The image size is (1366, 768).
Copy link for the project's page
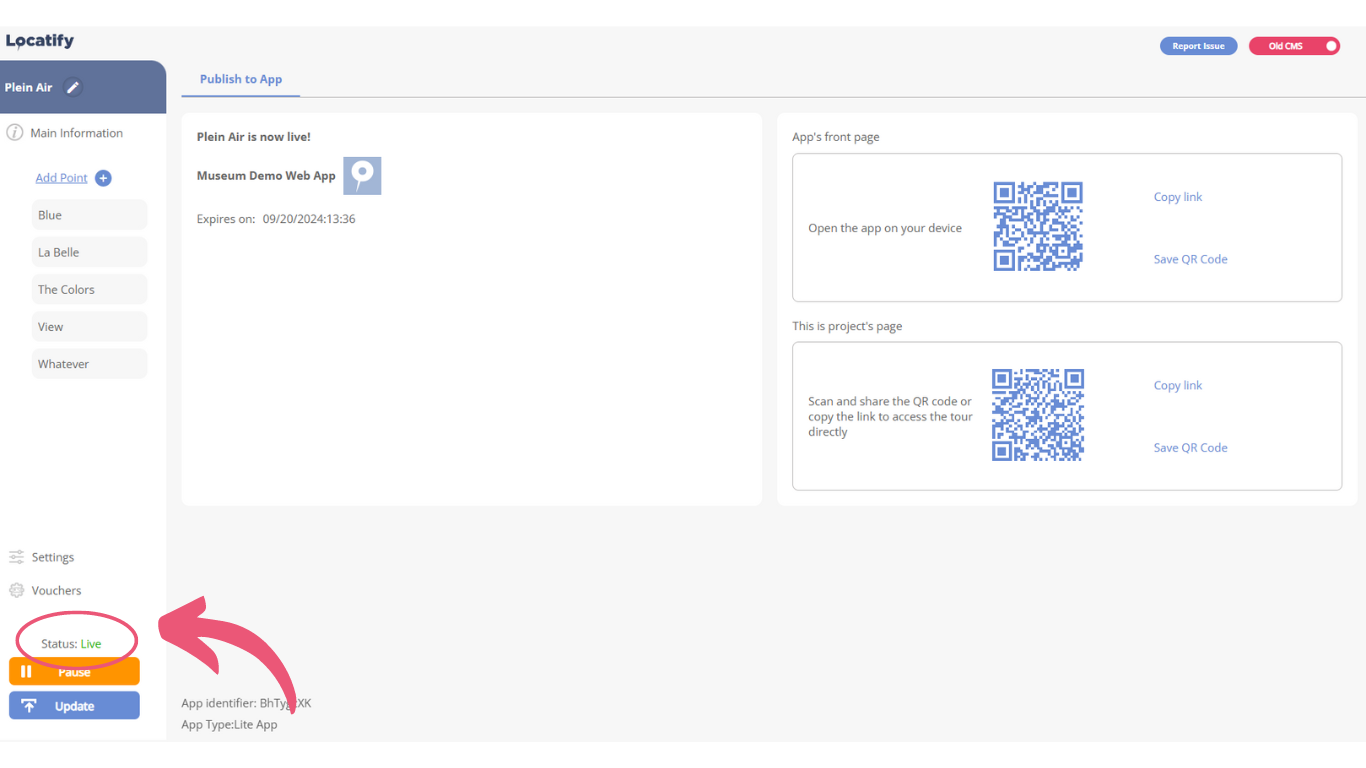pos(1178,385)
